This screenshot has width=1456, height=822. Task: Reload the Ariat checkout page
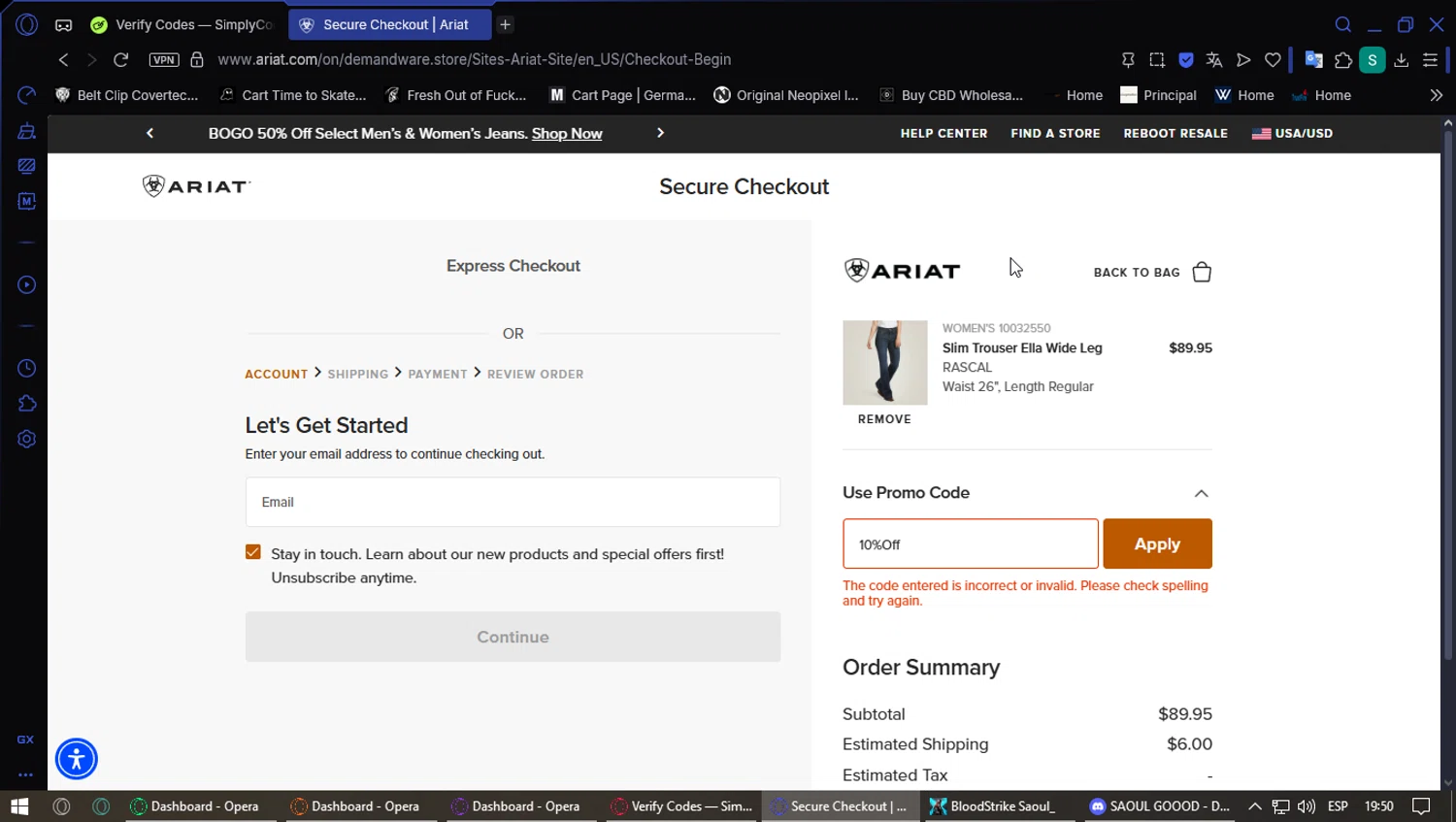pyautogui.click(x=121, y=59)
